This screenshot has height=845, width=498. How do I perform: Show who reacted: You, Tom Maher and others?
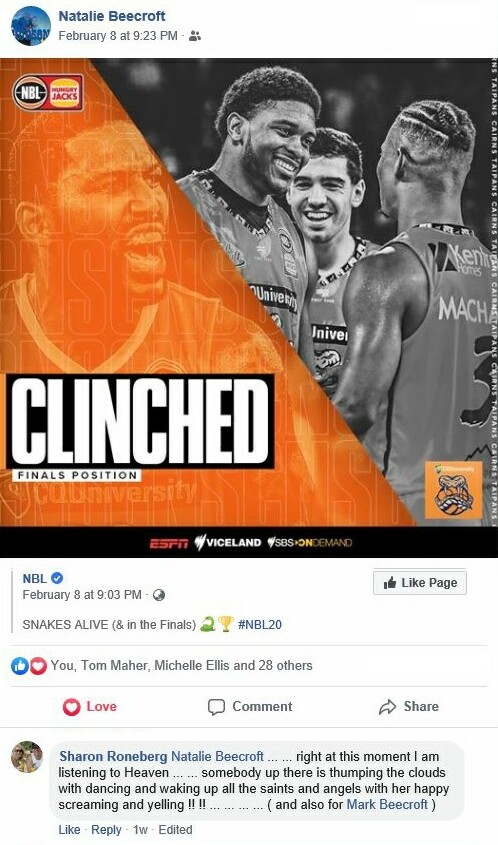point(182,666)
